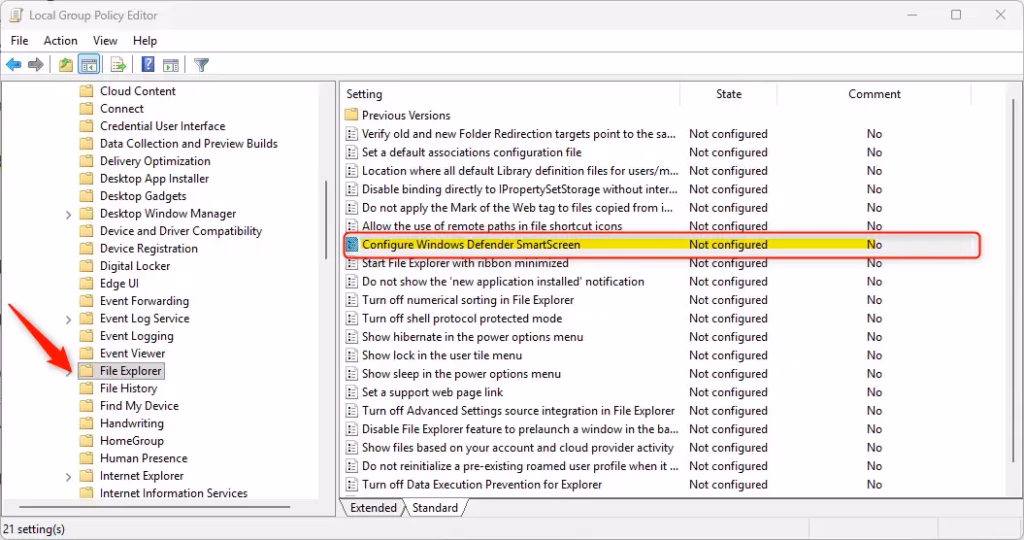Select the File Explorer folder in tree
This screenshot has height=540, width=1024.
pyautogui.click(x=130, y=371)
